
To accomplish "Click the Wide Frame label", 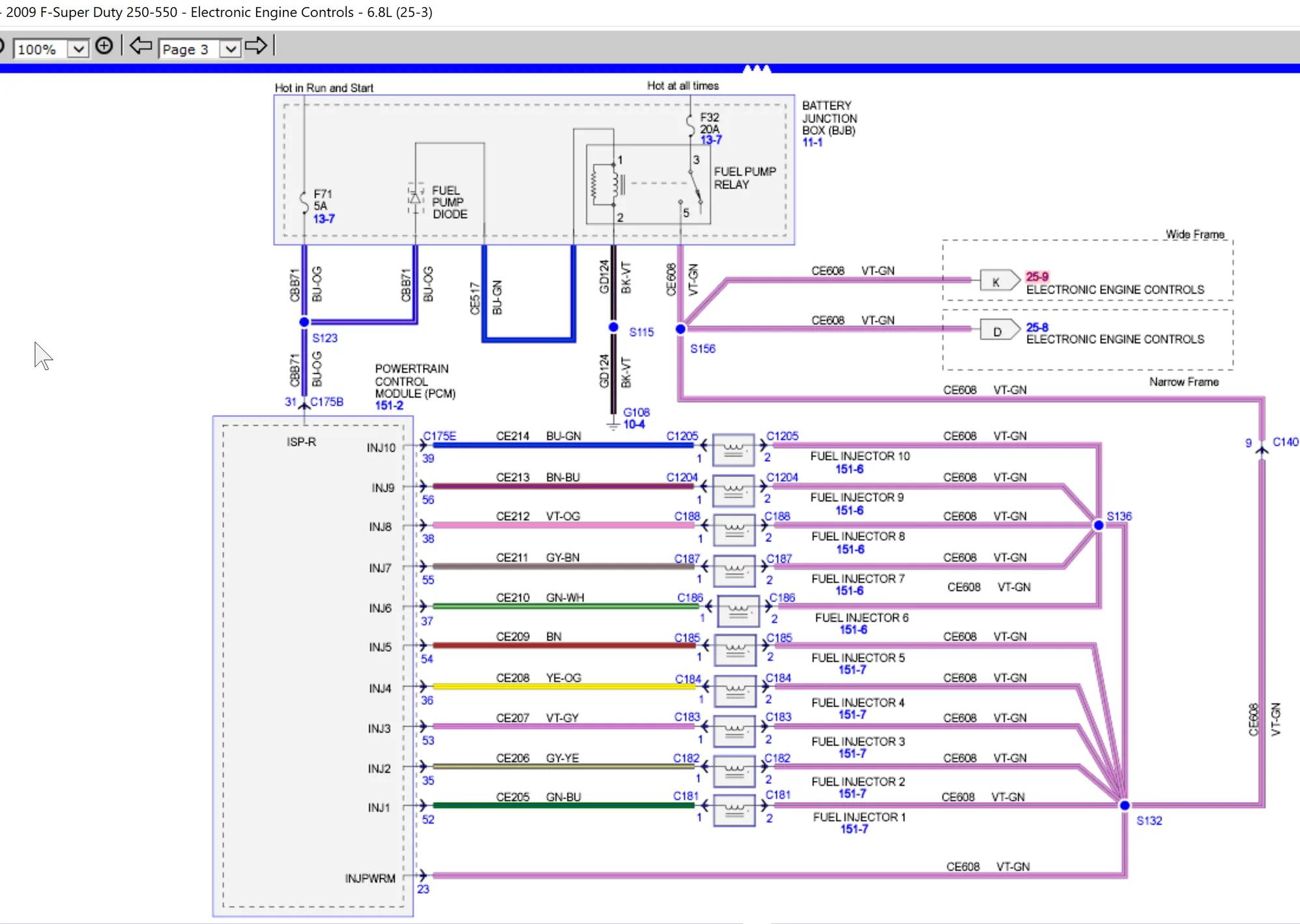I will point(1195,234).
